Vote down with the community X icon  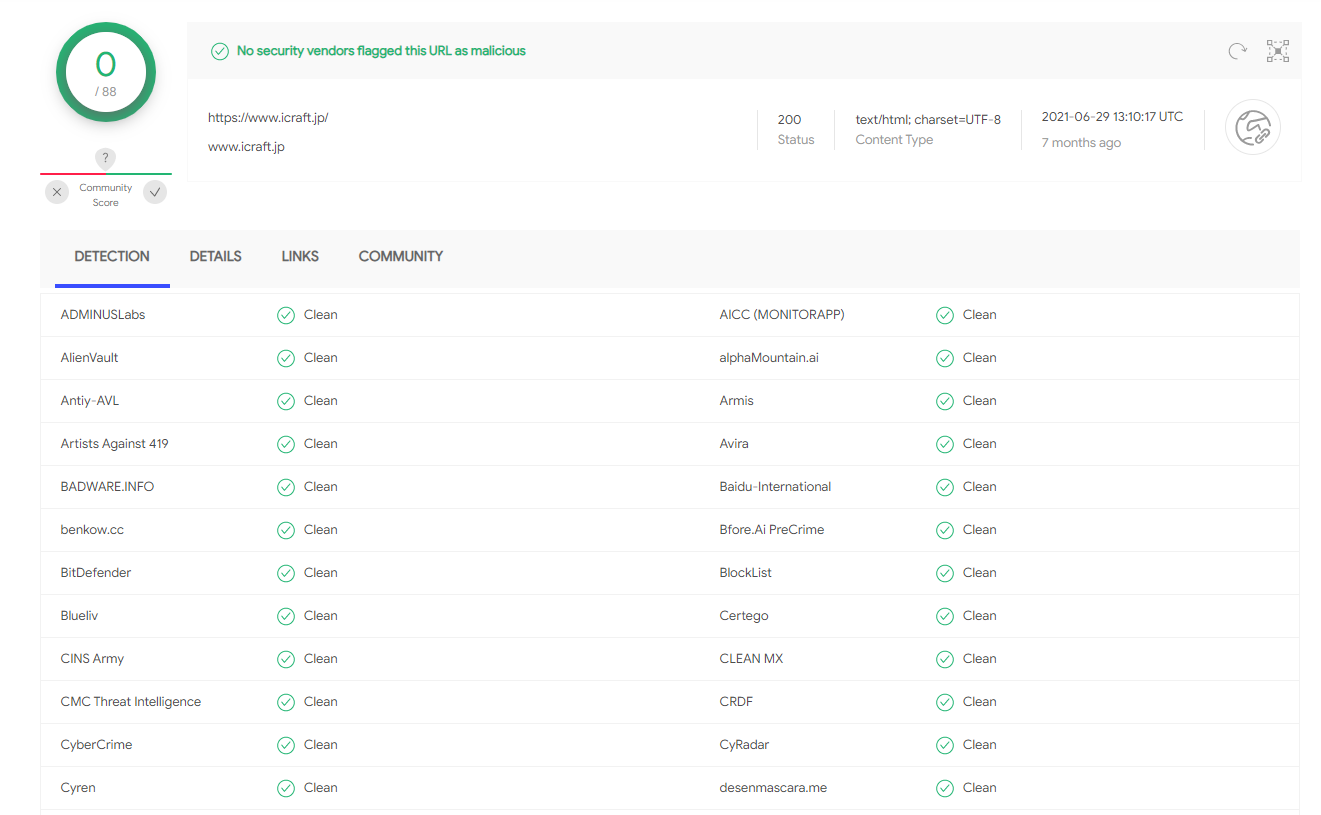click(x=57, y=192)
